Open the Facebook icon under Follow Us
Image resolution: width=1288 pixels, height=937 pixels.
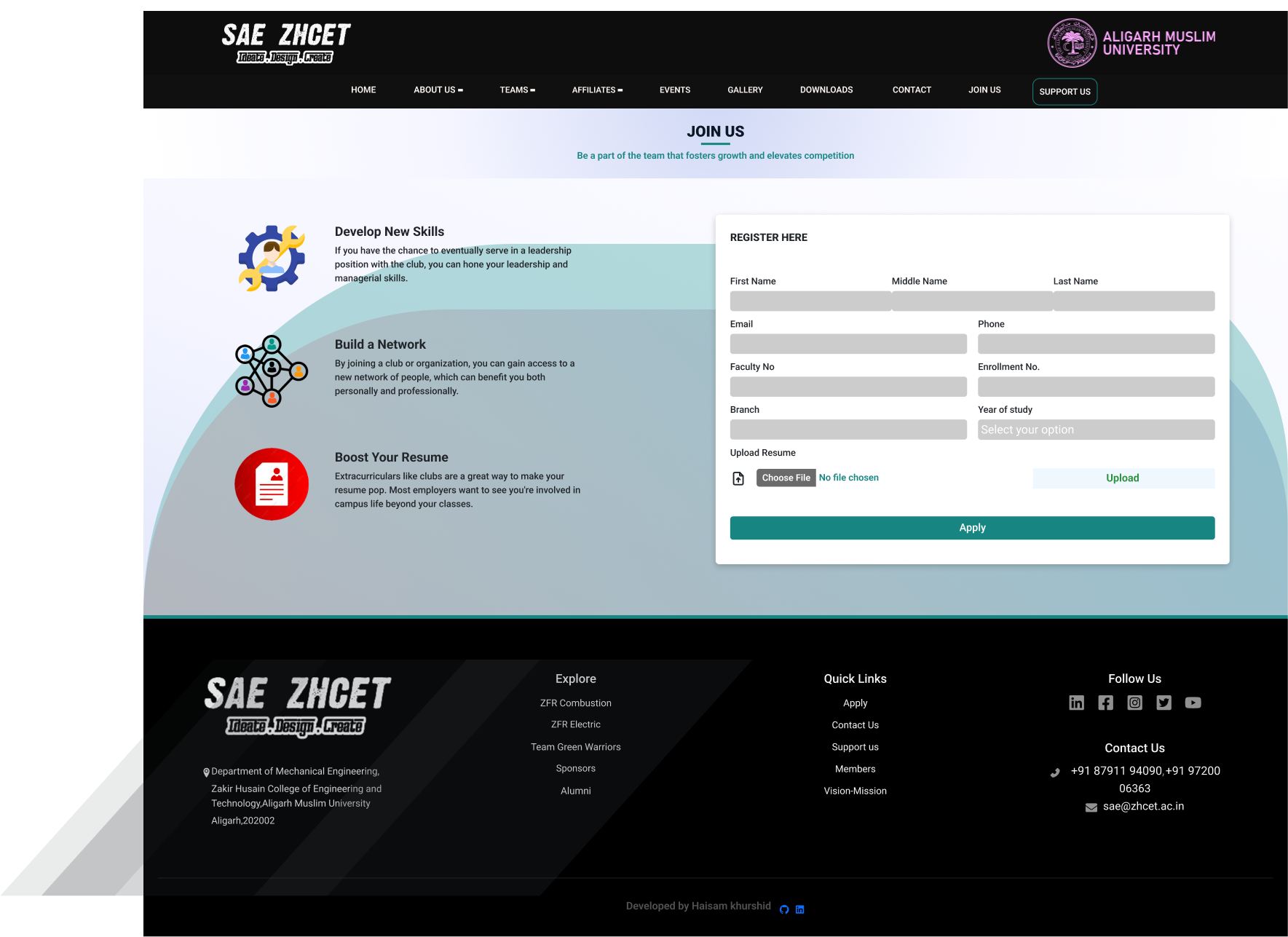(1105, 703)
